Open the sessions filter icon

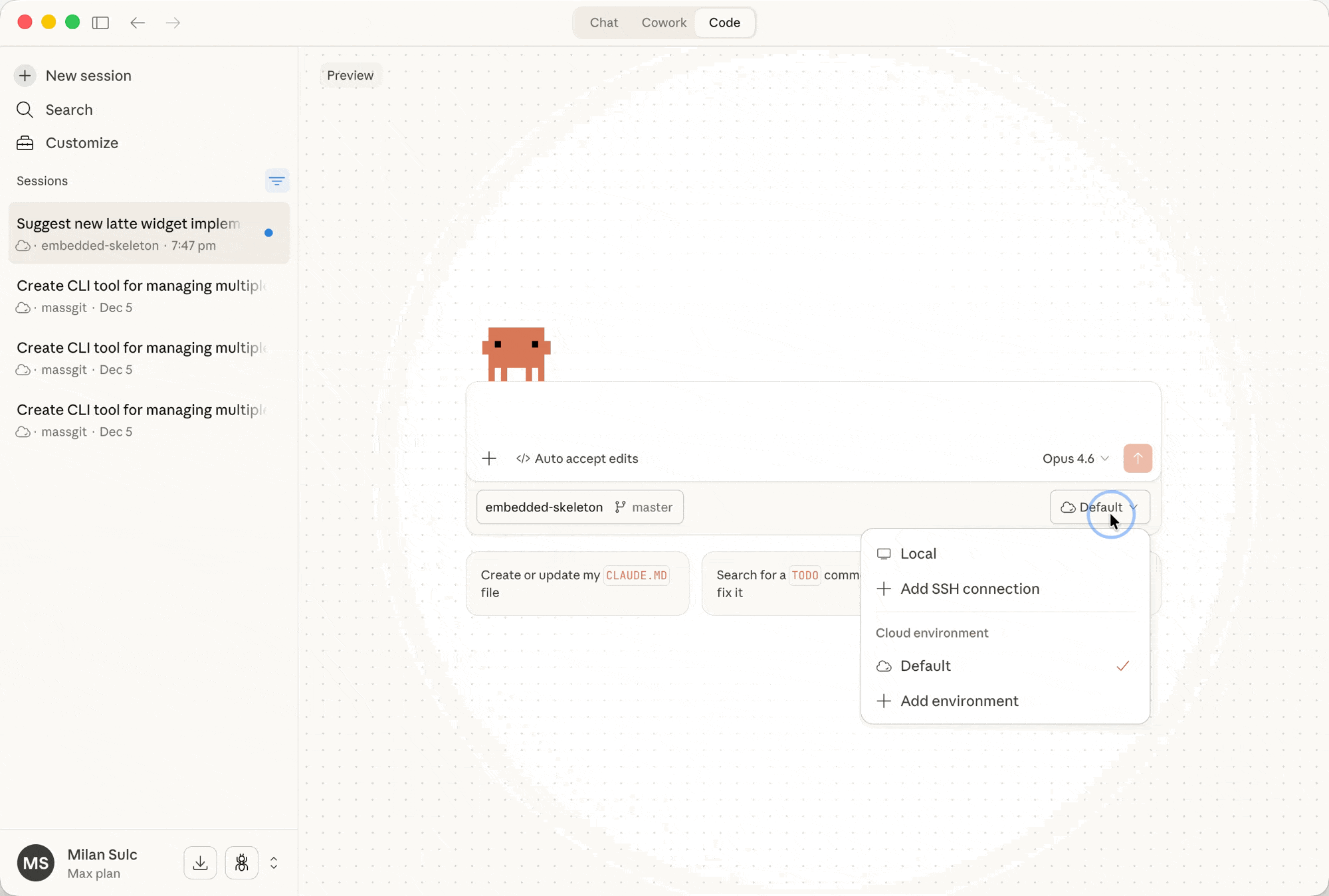pos(276,181)
